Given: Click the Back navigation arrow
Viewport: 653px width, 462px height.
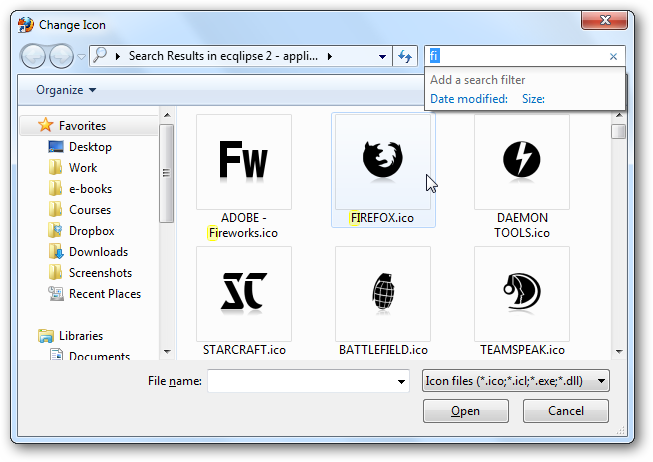Looking at the screenshot, I should coord(33,56).
